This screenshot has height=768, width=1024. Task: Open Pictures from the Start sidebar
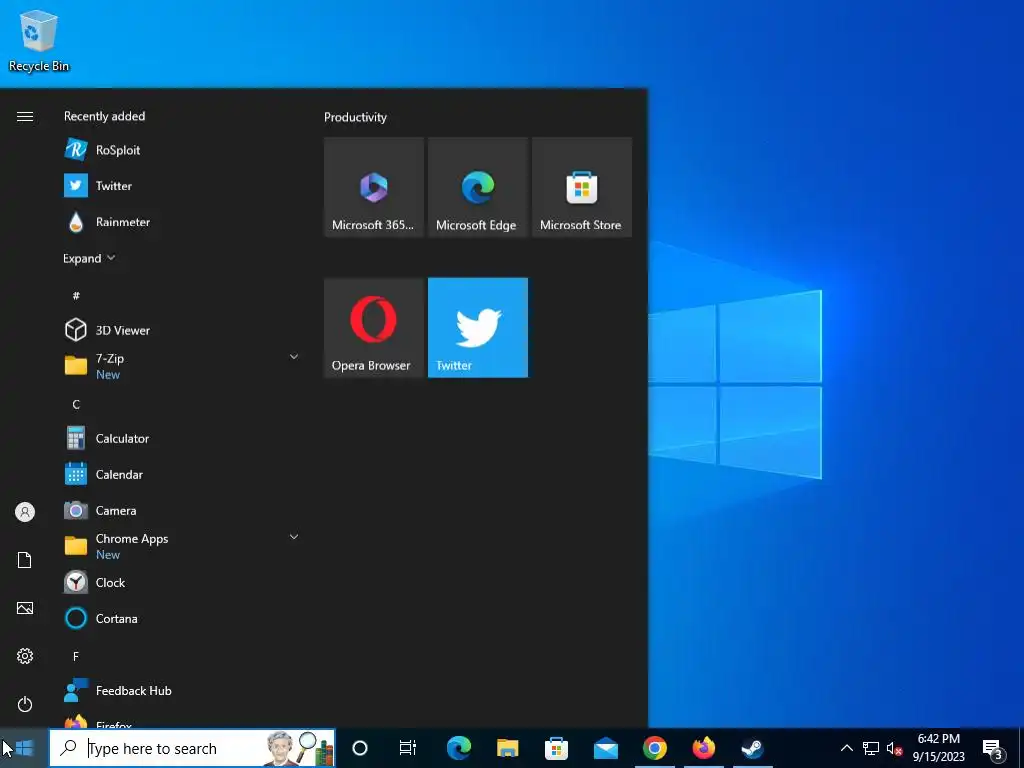pos(25,608)
